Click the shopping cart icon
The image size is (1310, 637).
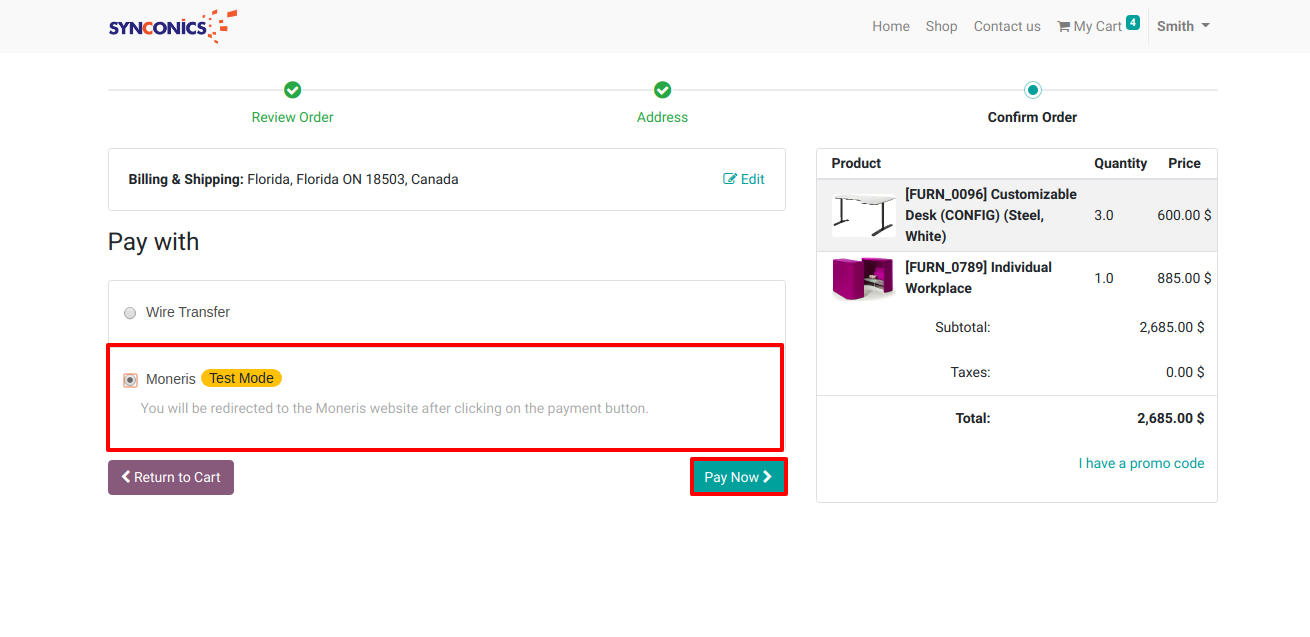coord(1063,27)
